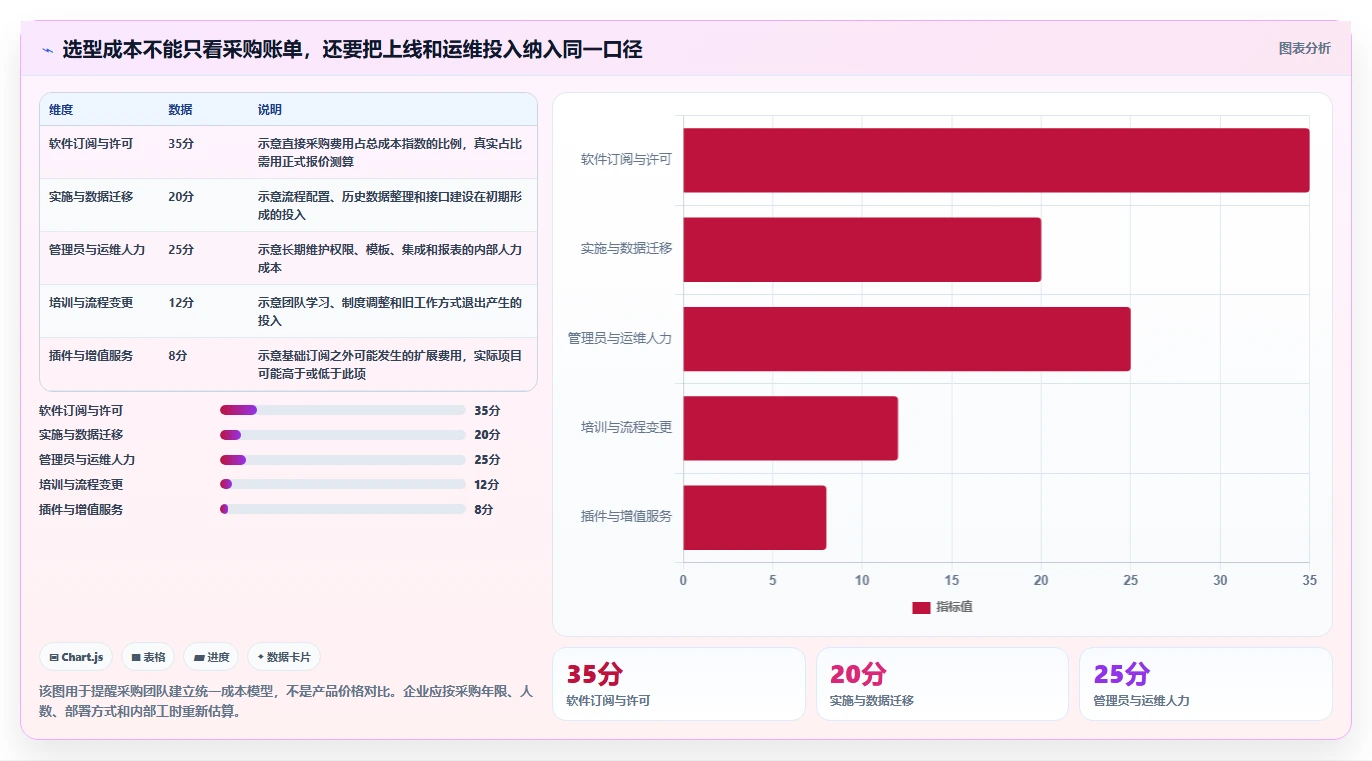Click the 插件与增值服务 progress bar
The width and height of the screenshot is (1372, 761).
pos(342,509)
